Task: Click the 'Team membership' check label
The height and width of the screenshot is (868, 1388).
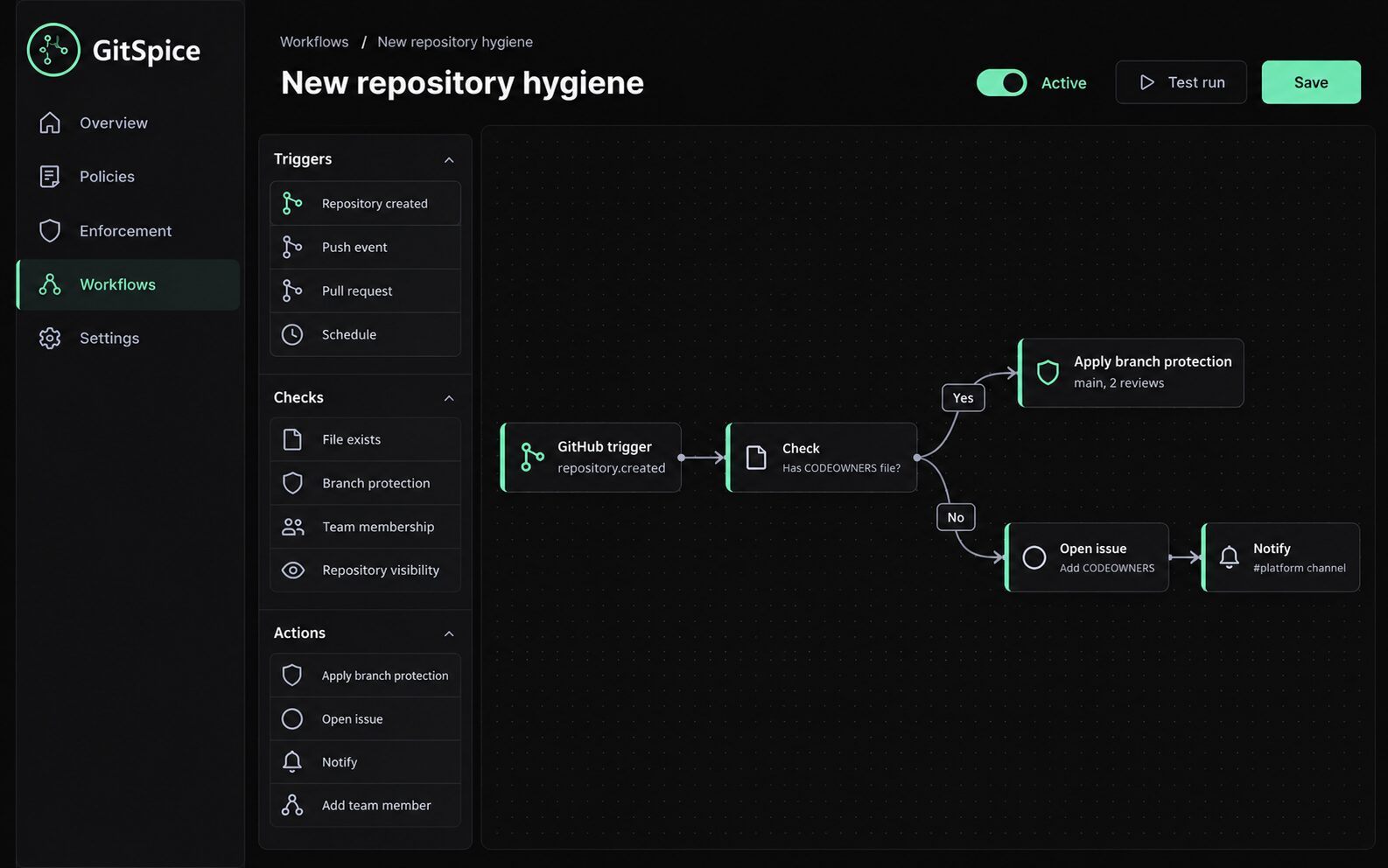Action: pyautogui.click(x=378, y=527)
